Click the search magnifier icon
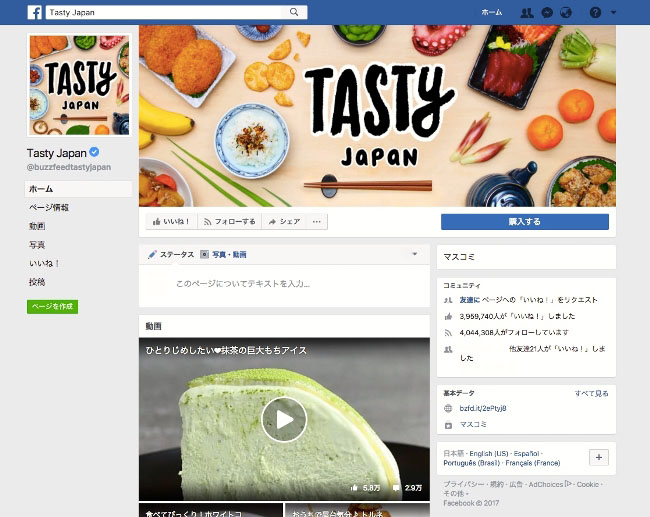 pos(294,12)
